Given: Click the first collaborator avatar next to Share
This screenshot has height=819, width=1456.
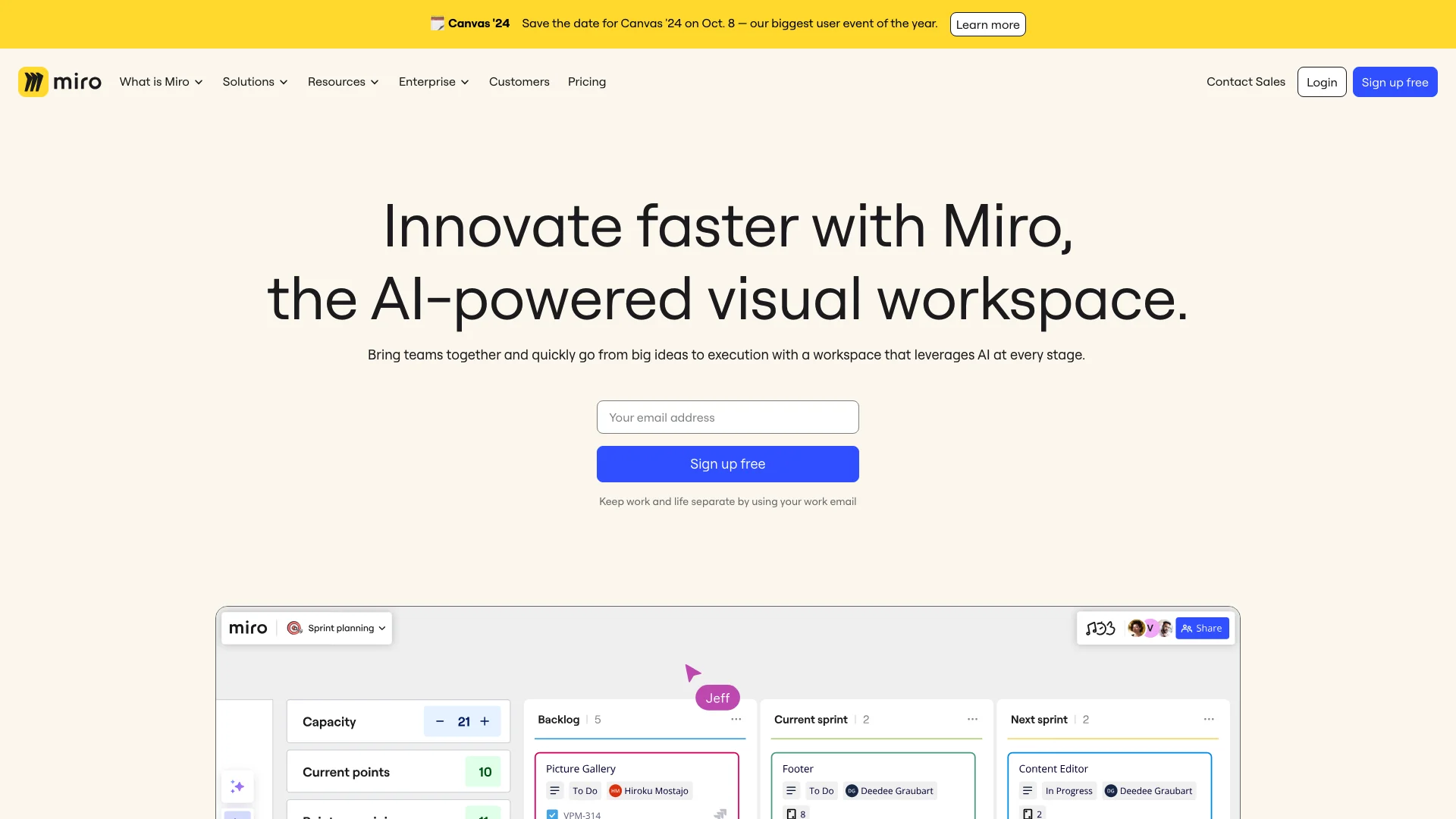Looking at the screenshot, I should pos(1136,628).
